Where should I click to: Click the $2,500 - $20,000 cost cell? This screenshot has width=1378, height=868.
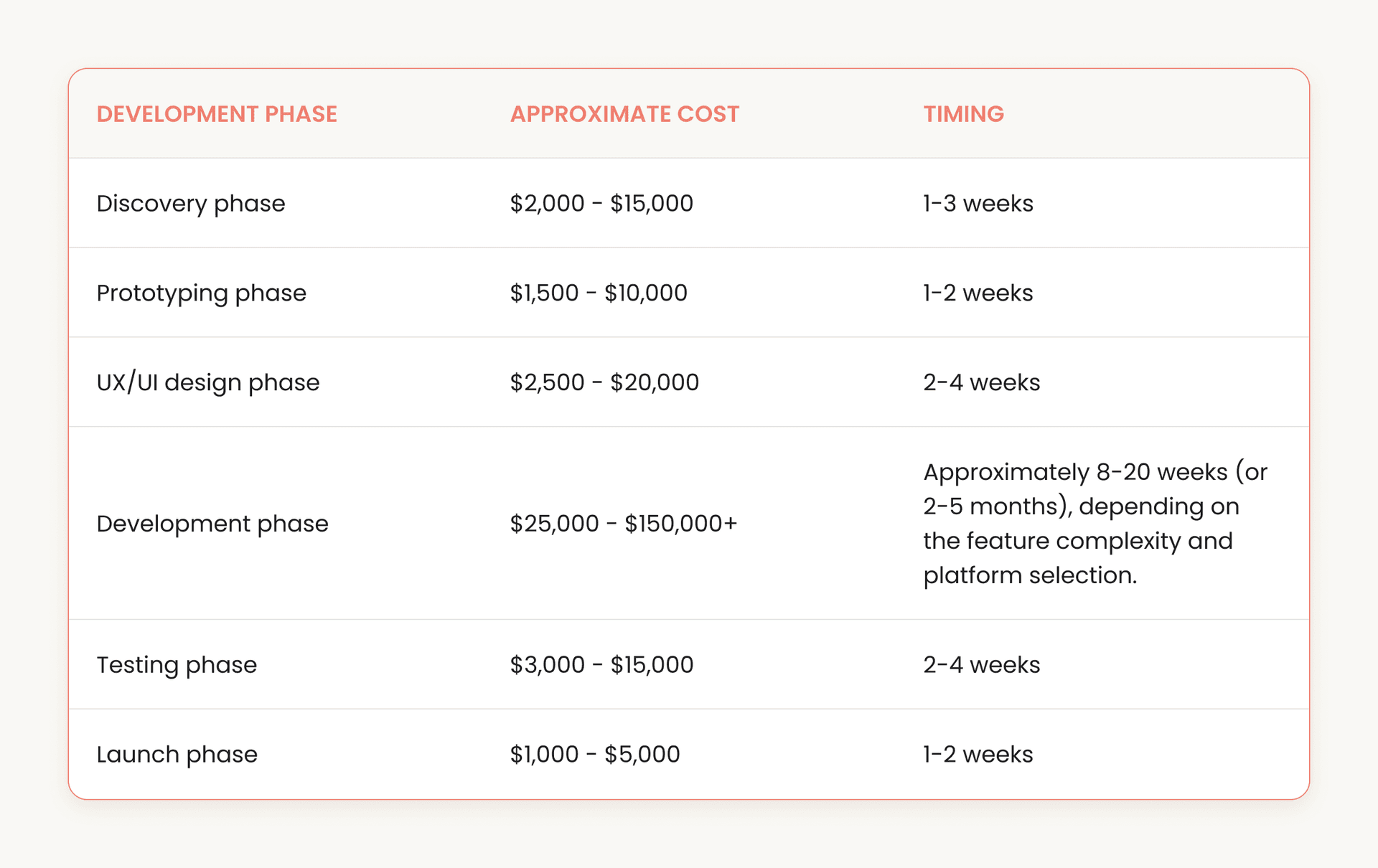[x=604, y=382]
